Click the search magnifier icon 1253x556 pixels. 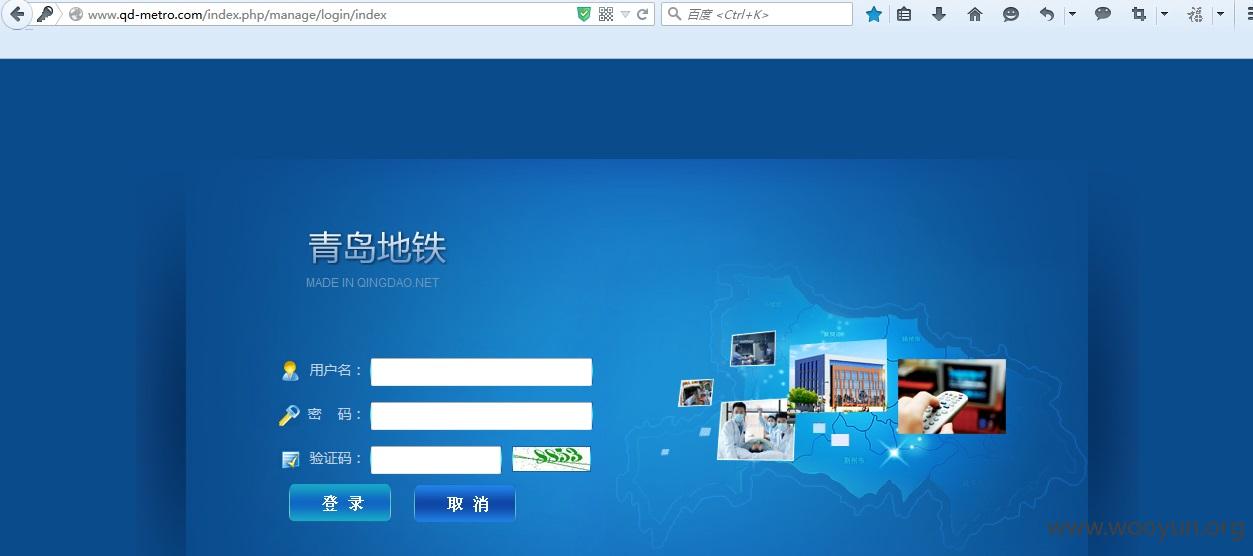(674, 14)
